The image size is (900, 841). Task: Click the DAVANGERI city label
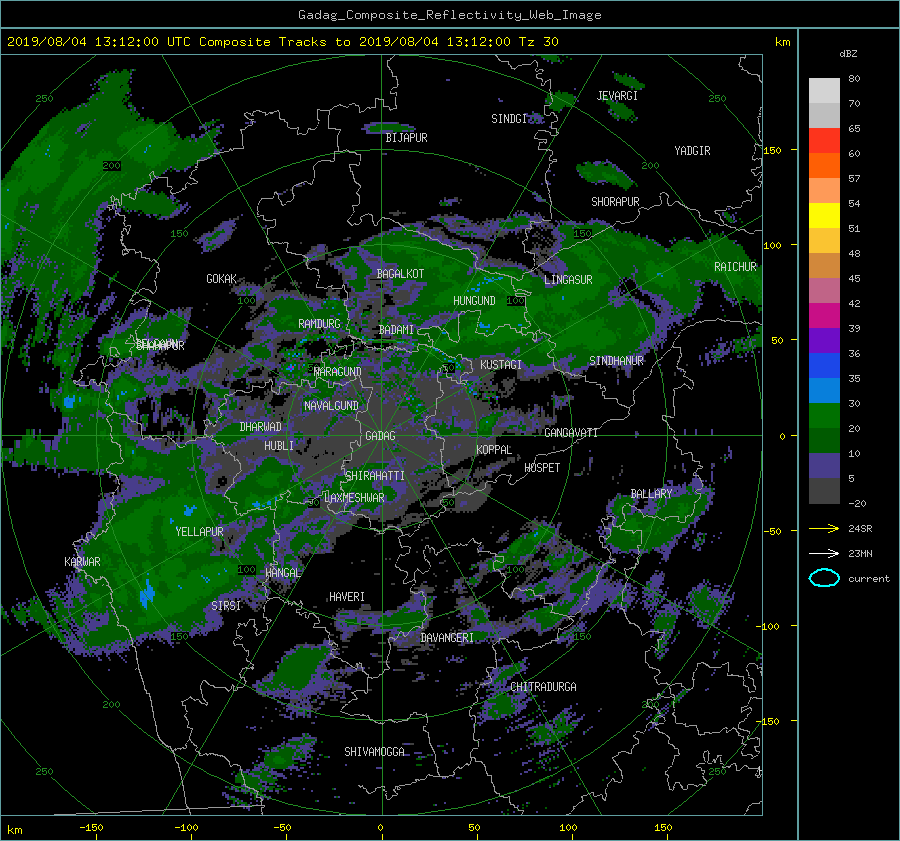(447, 638)
